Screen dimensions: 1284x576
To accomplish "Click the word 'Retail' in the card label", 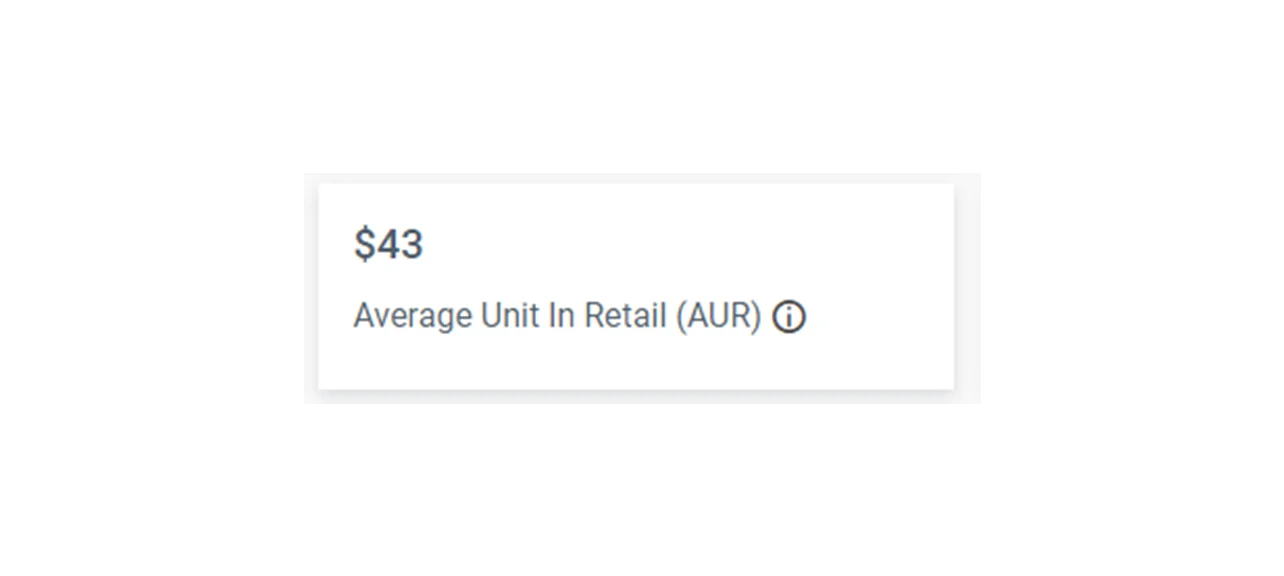I will pyautogui.click(x=625, y=317).
